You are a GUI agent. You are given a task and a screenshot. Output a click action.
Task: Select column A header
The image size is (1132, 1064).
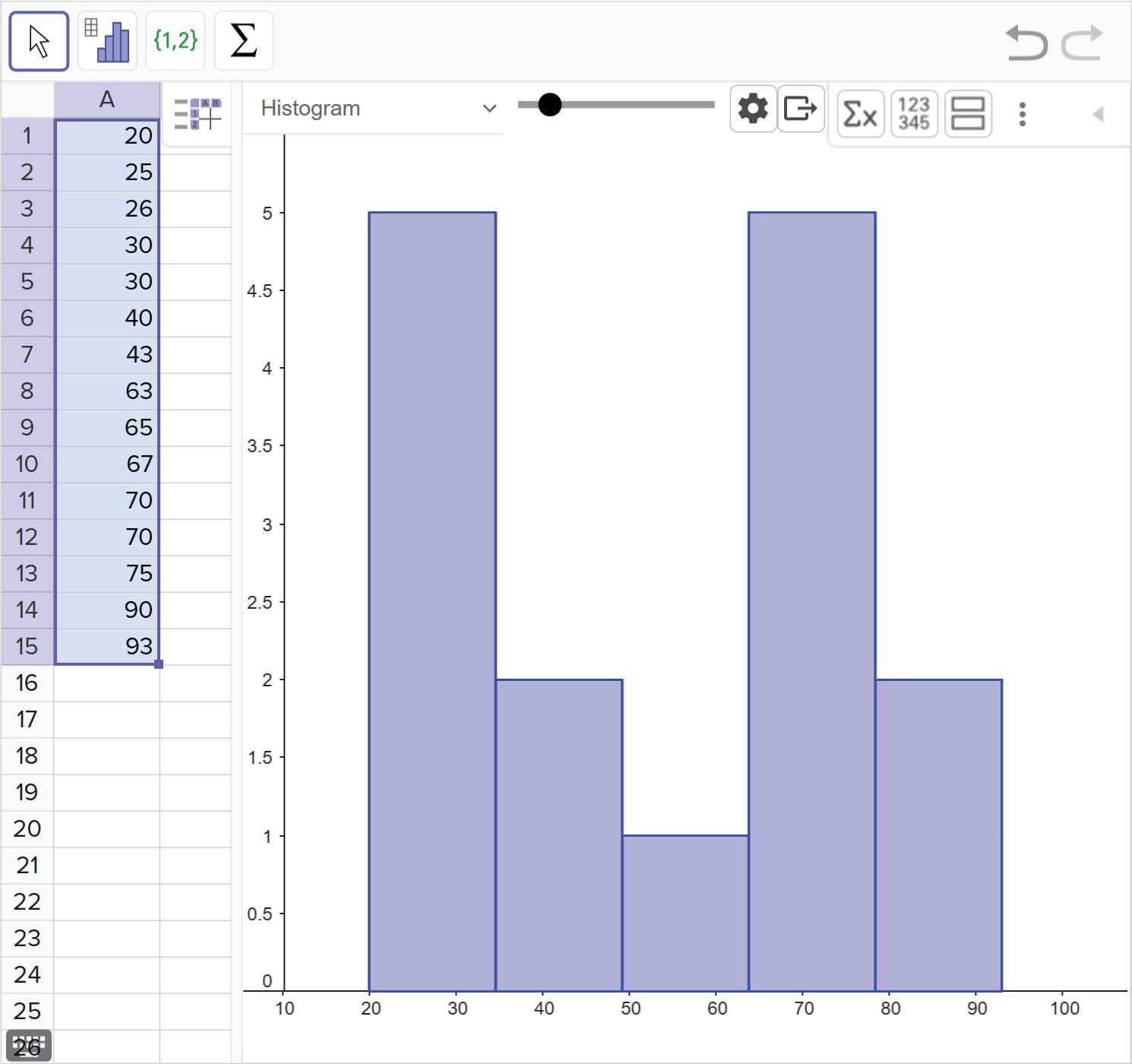point(107,100)
